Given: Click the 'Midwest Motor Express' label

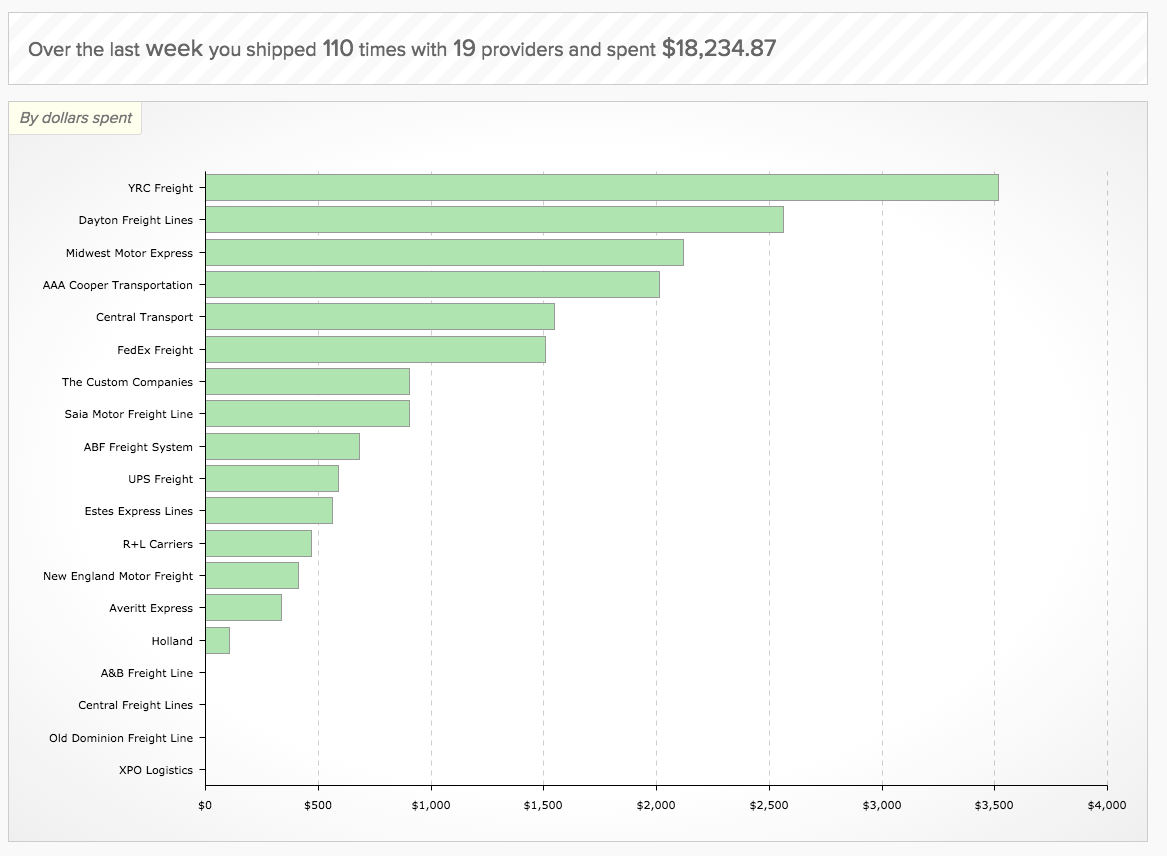Looking at the screenshot, I should tap(130, 253).
